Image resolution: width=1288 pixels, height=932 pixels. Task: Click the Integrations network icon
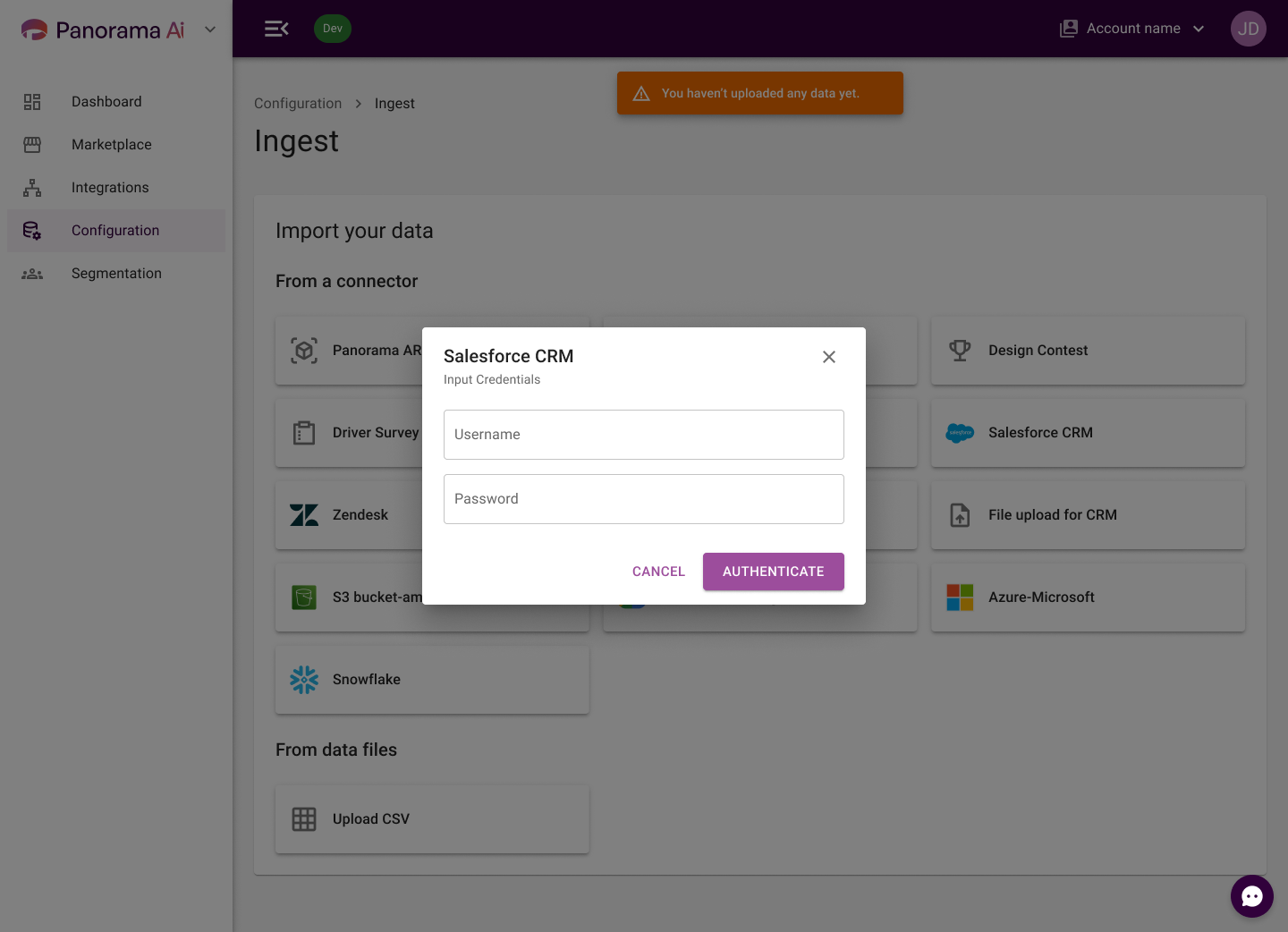[x=32, y=188]
